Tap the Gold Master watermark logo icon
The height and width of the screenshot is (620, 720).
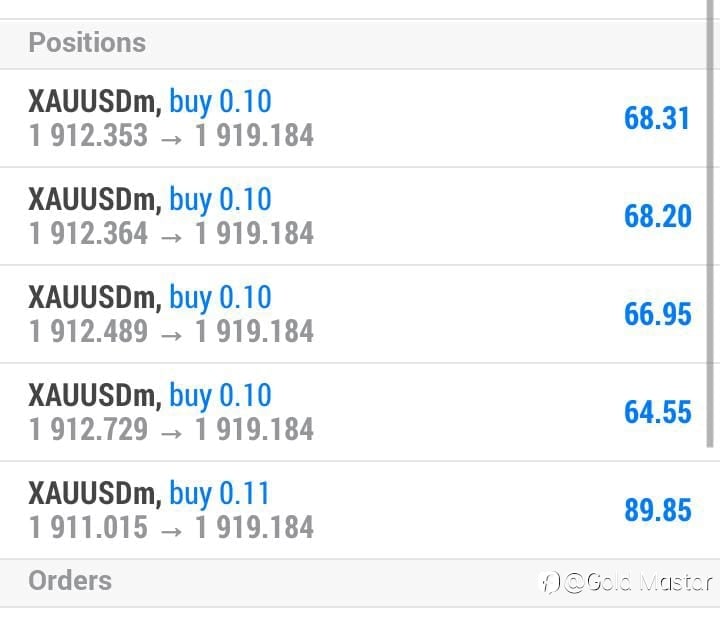550,583
